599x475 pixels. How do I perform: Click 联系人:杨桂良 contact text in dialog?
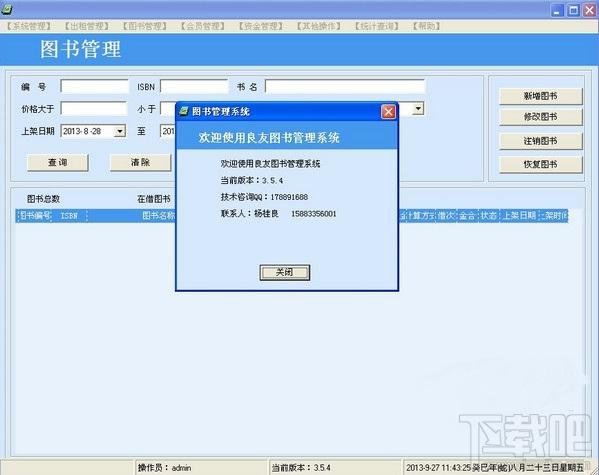(x=278, y=214)
